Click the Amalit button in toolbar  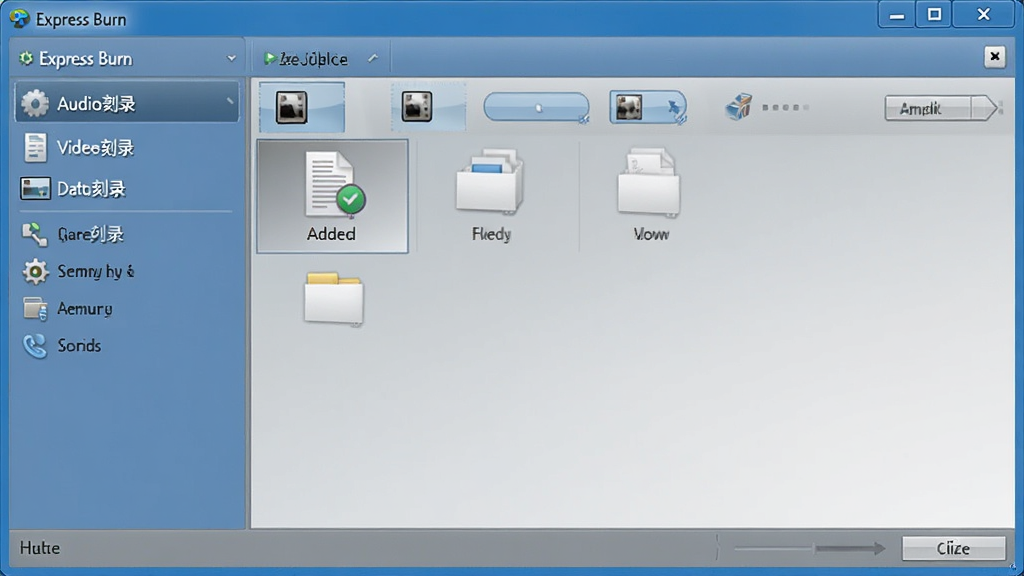click(x=927, y=108)
